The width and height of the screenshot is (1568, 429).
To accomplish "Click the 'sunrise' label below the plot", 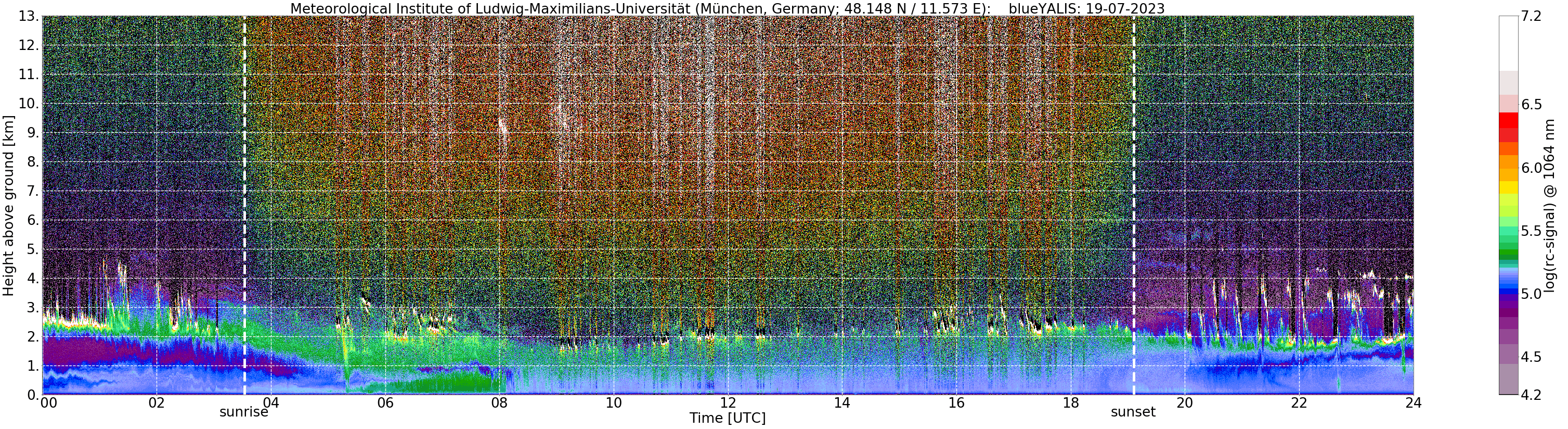I will [x=243, y=412].
